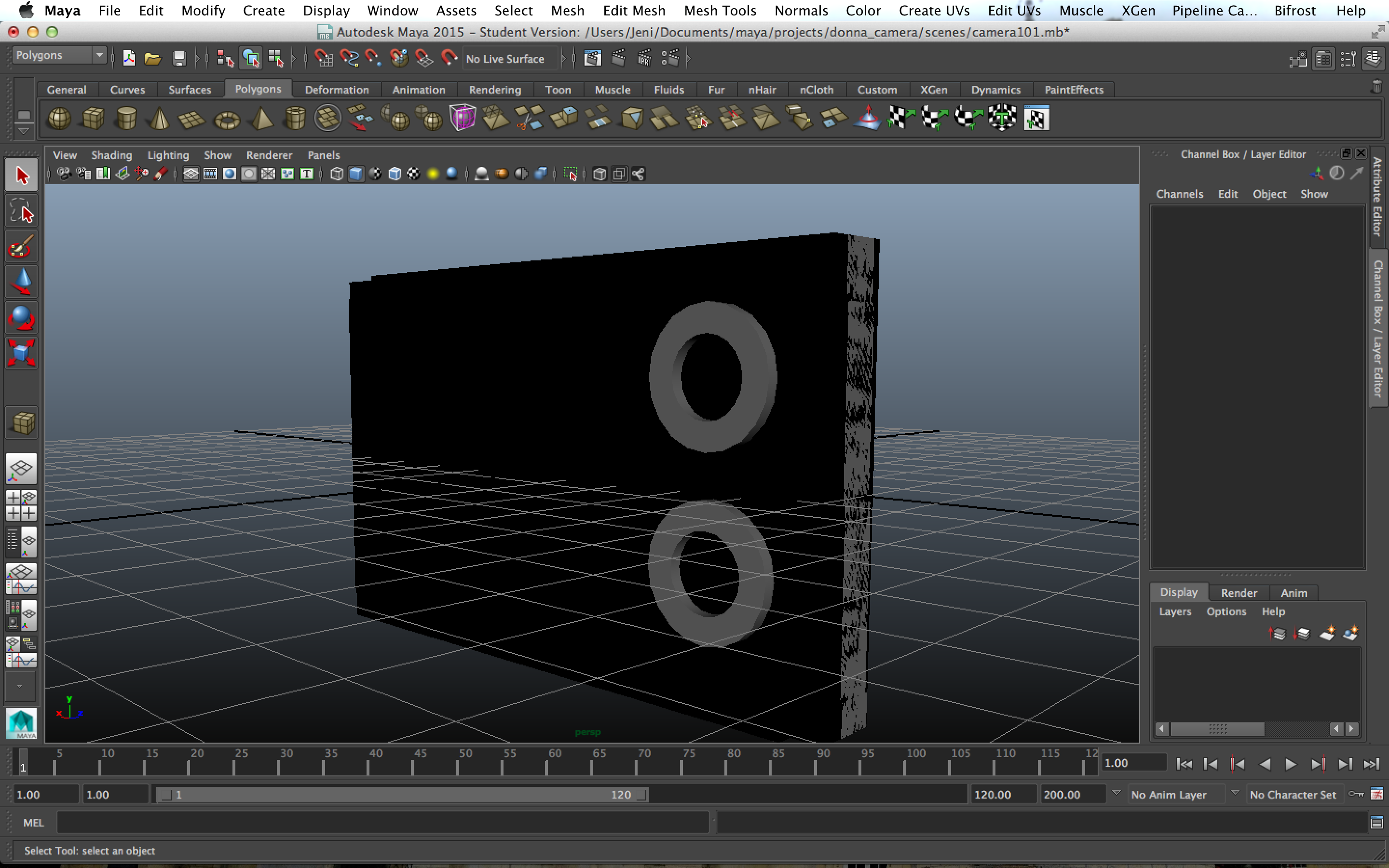Click the Channels menu in the Channel Box

tap(1180, 193)
